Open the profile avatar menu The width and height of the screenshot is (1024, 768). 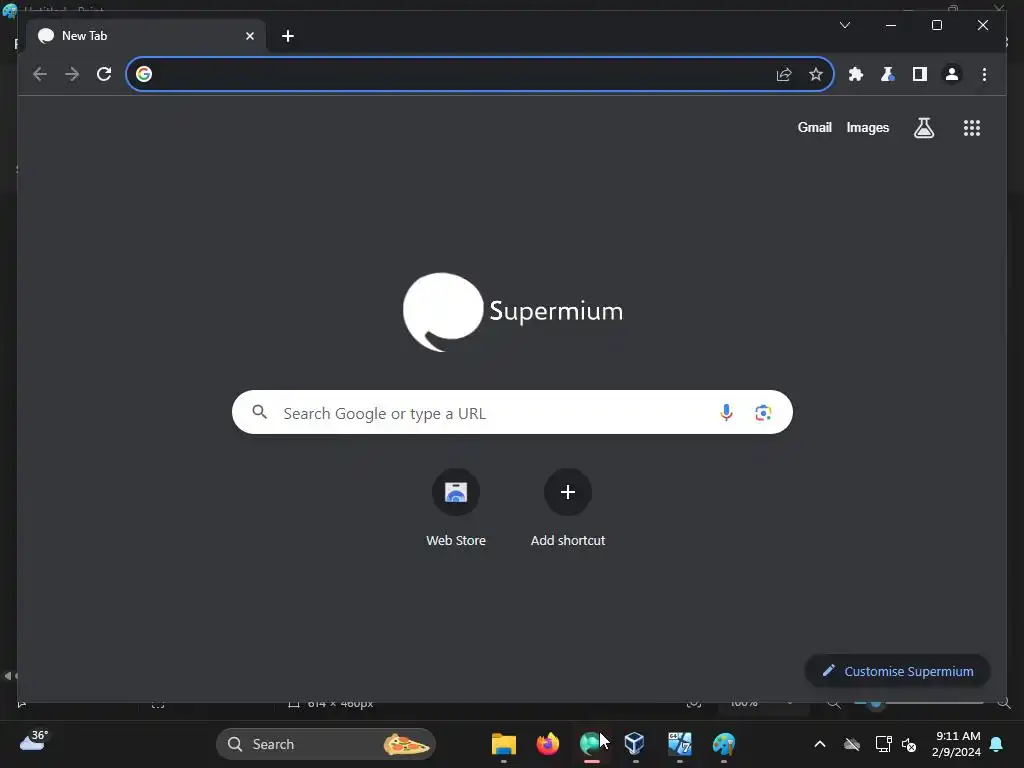952,74
